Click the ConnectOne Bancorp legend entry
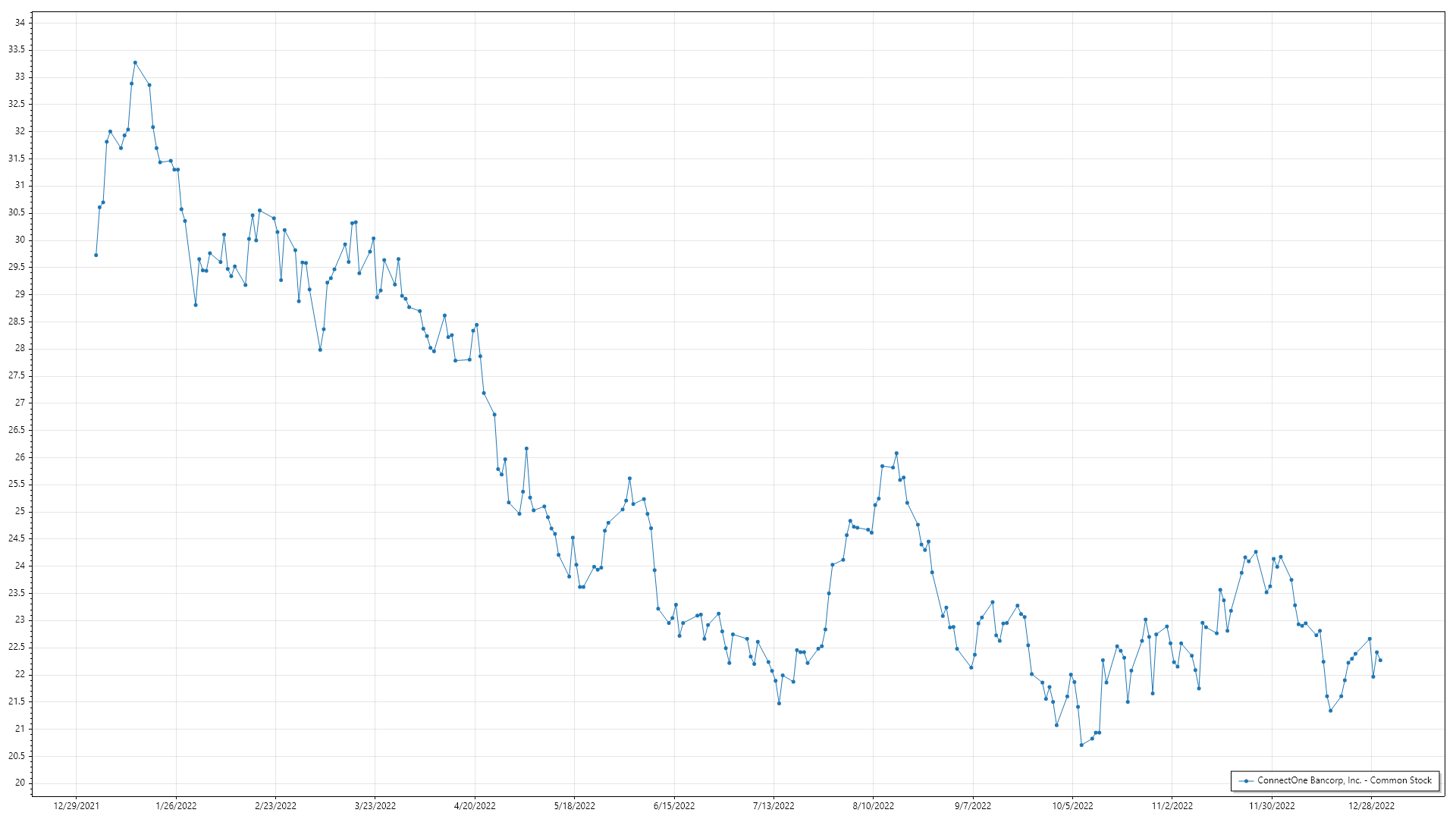The height and width of the screenshot is (819, 1456). (1344, 780)
